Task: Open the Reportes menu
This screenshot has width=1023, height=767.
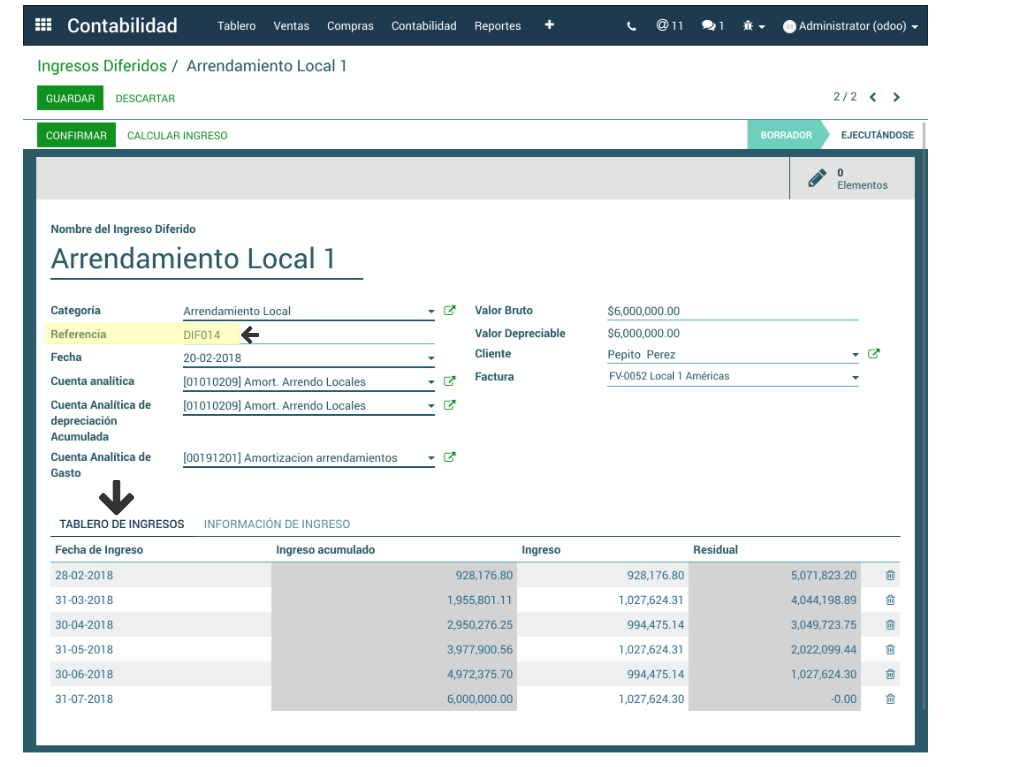Action: [497, 26]
